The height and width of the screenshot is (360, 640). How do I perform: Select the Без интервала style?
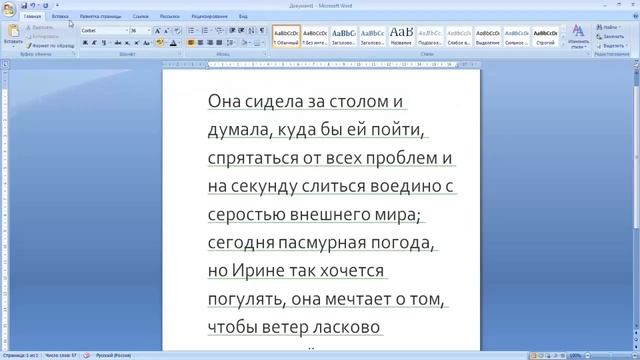click(x=315, y=36)
